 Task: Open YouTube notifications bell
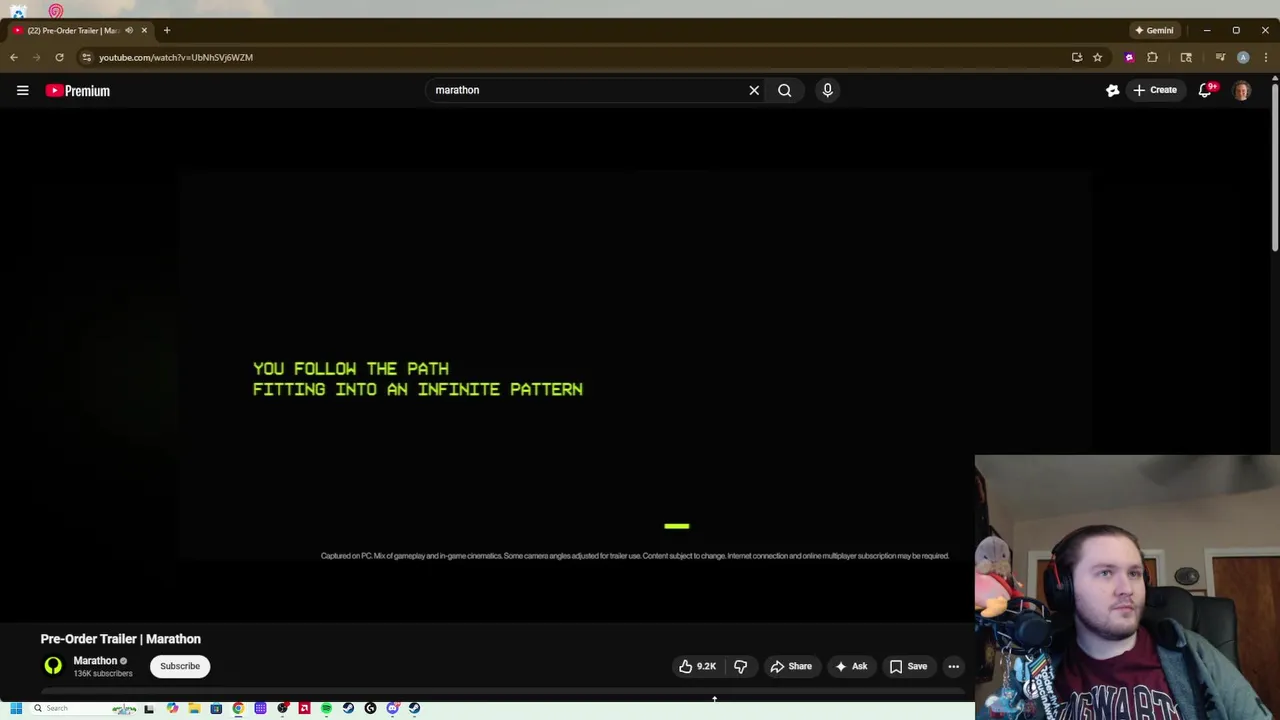tap(1206, 90)
